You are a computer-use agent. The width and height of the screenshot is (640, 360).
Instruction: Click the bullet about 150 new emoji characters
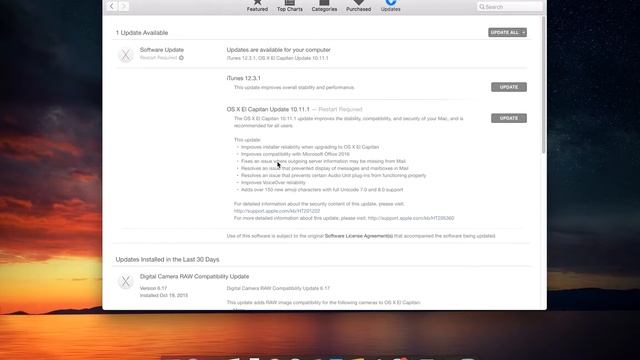pos(322,190)
